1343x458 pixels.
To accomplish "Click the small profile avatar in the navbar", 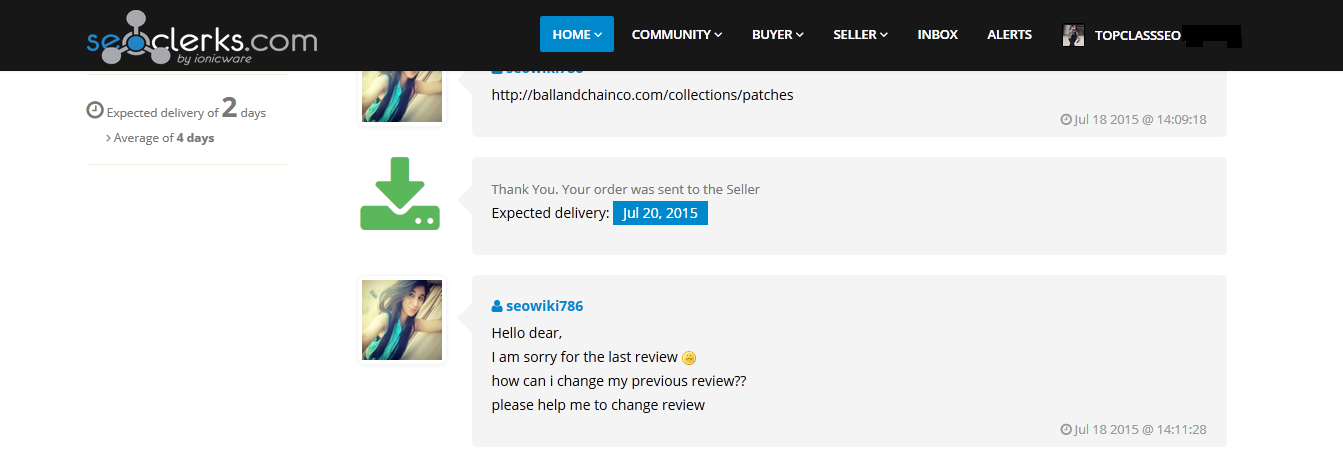I will point(1073,35).
